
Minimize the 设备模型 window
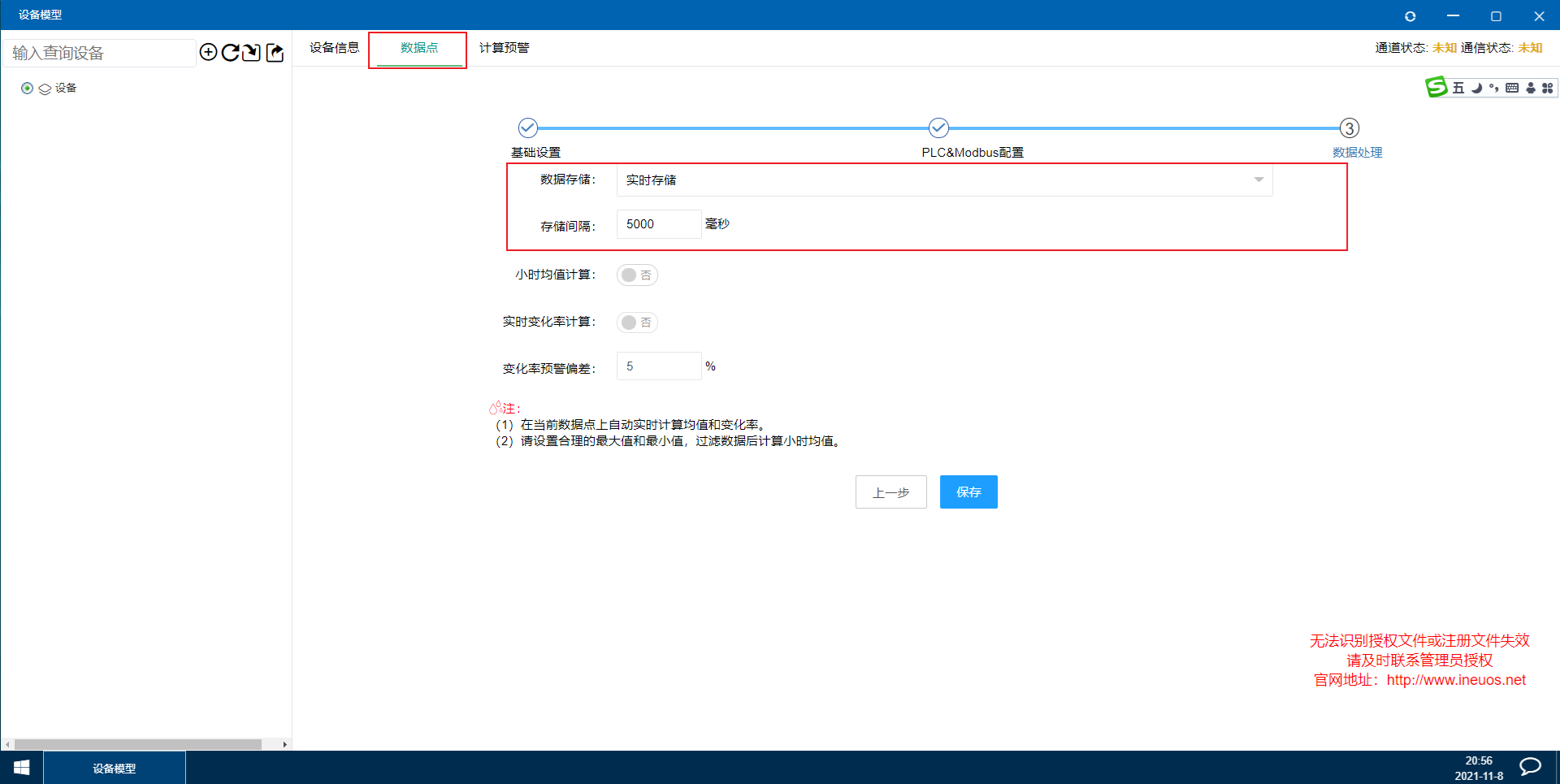[x=1454, y=16]
